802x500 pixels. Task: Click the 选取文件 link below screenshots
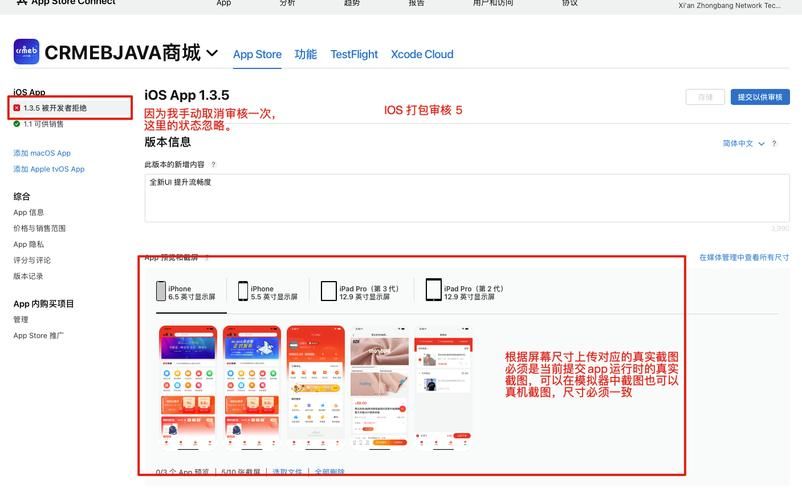click(x=287, y=472)
